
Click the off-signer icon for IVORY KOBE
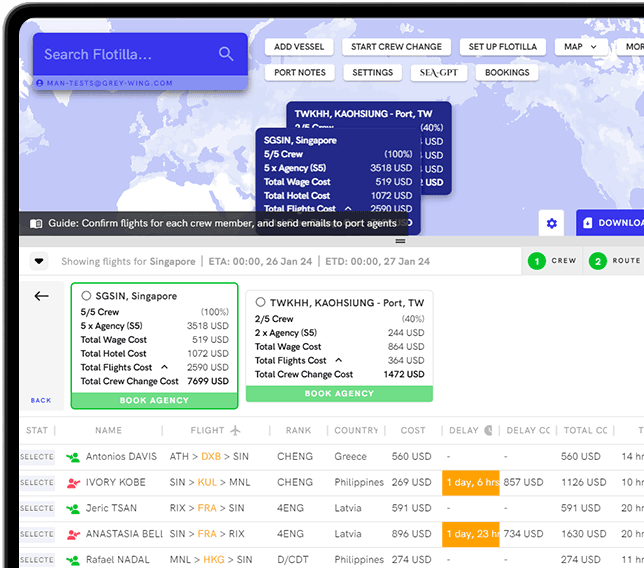coord(73,483)
